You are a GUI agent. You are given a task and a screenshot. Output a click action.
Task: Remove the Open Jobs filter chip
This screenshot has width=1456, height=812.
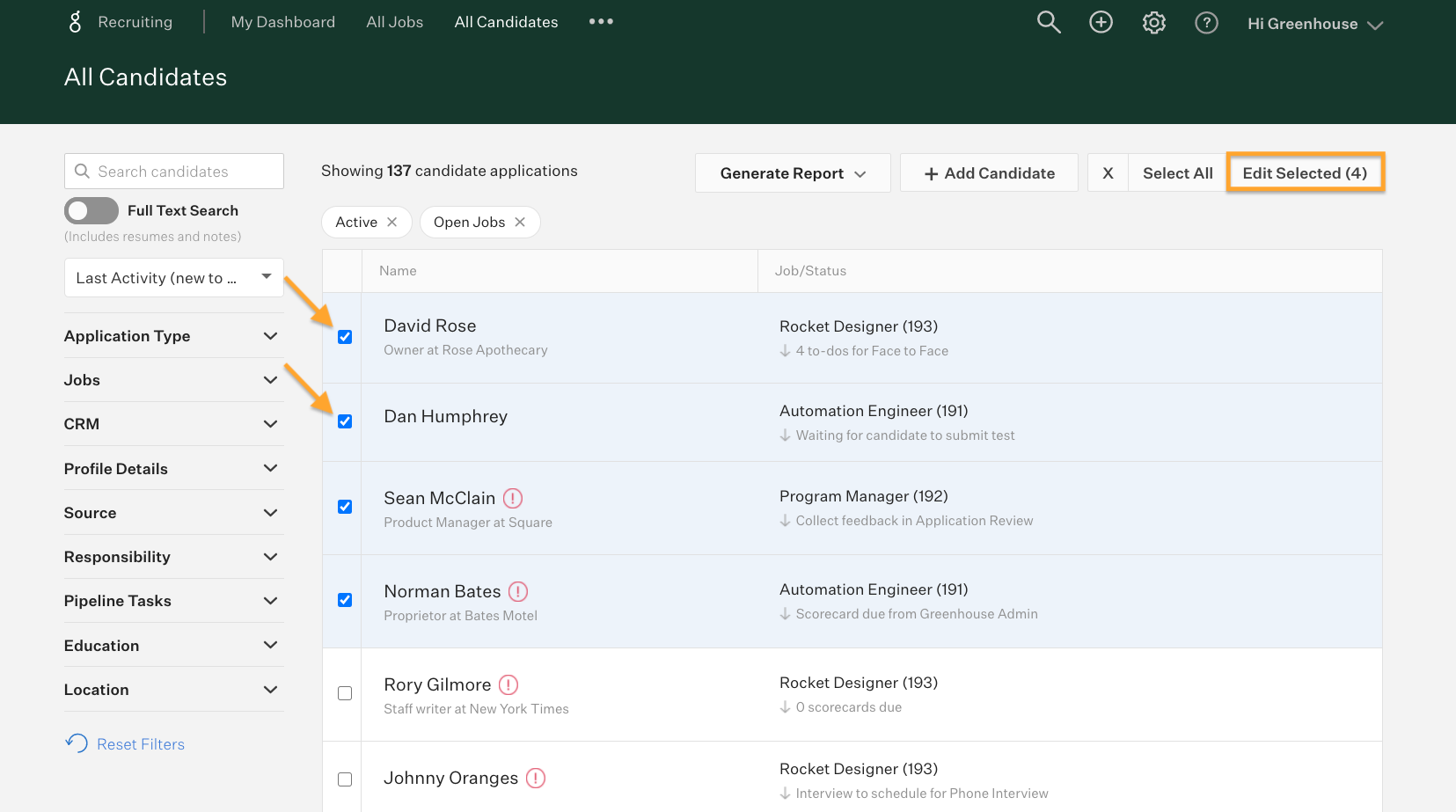(520, 222)
